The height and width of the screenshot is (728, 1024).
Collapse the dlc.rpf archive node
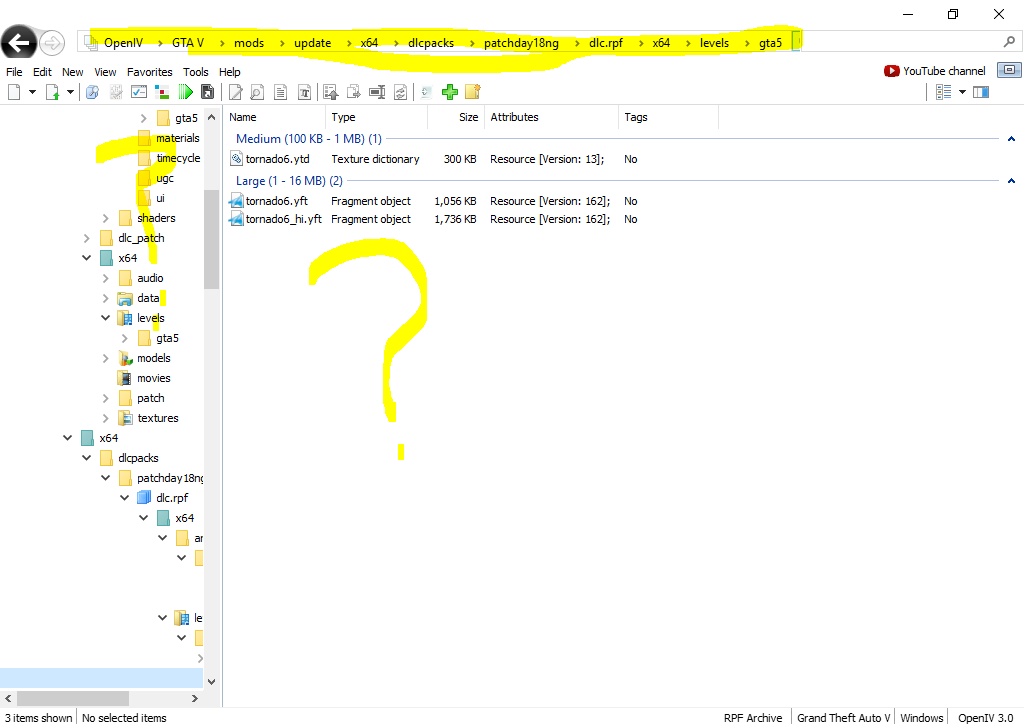tap(125, 498)
